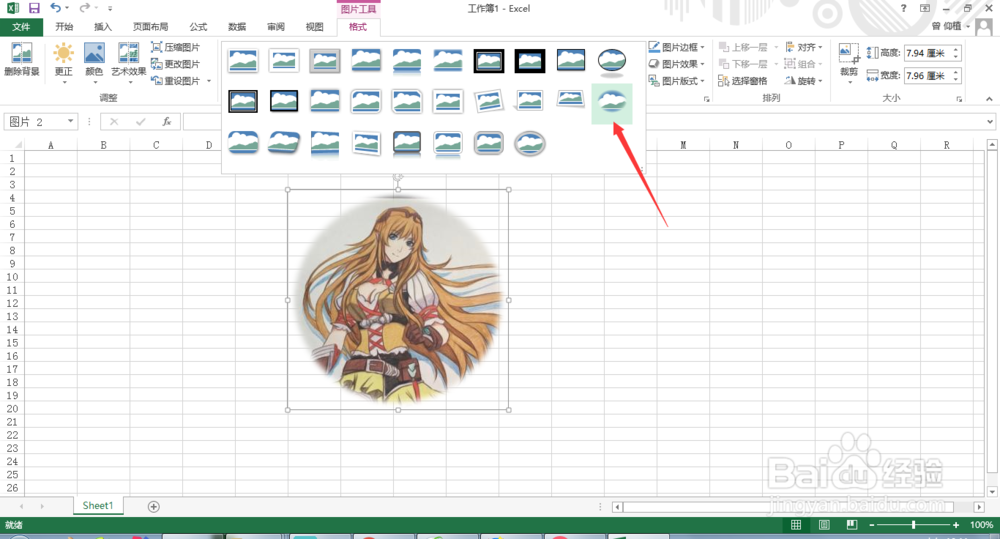Open the Selection Pane (选择窗格)

742,81
